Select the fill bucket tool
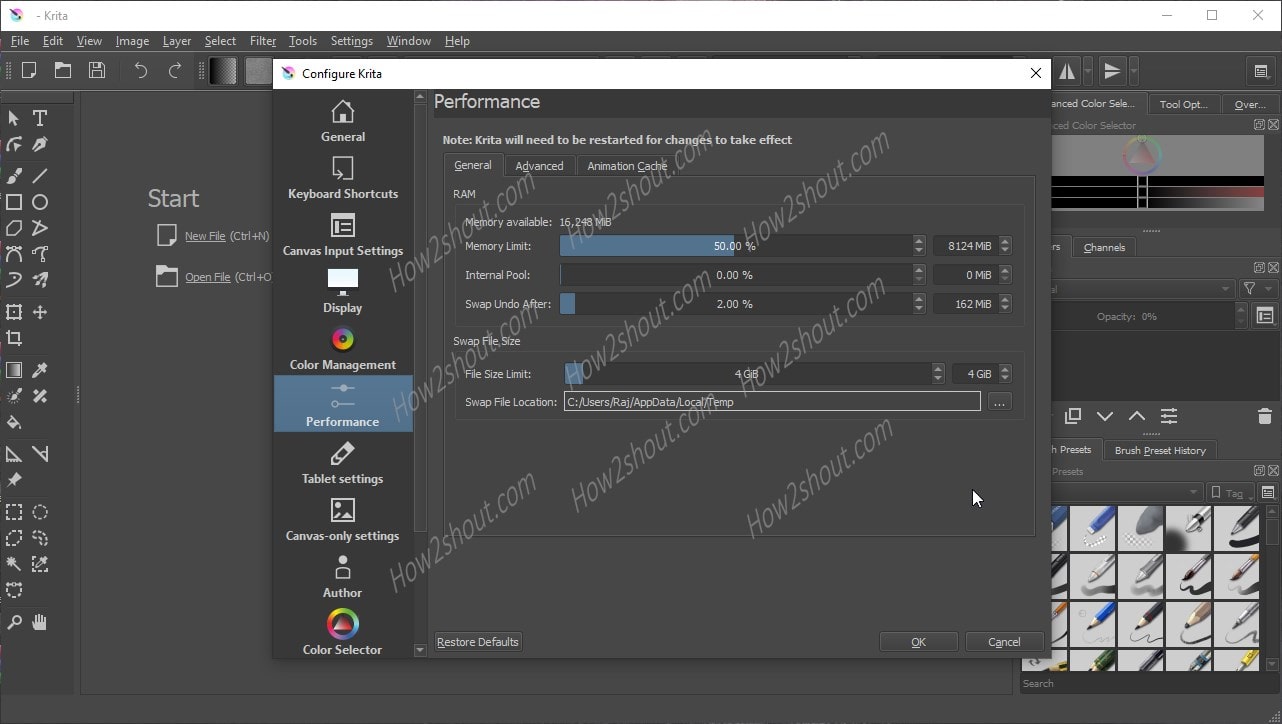The image size is (1282, 724). (14, 422)
